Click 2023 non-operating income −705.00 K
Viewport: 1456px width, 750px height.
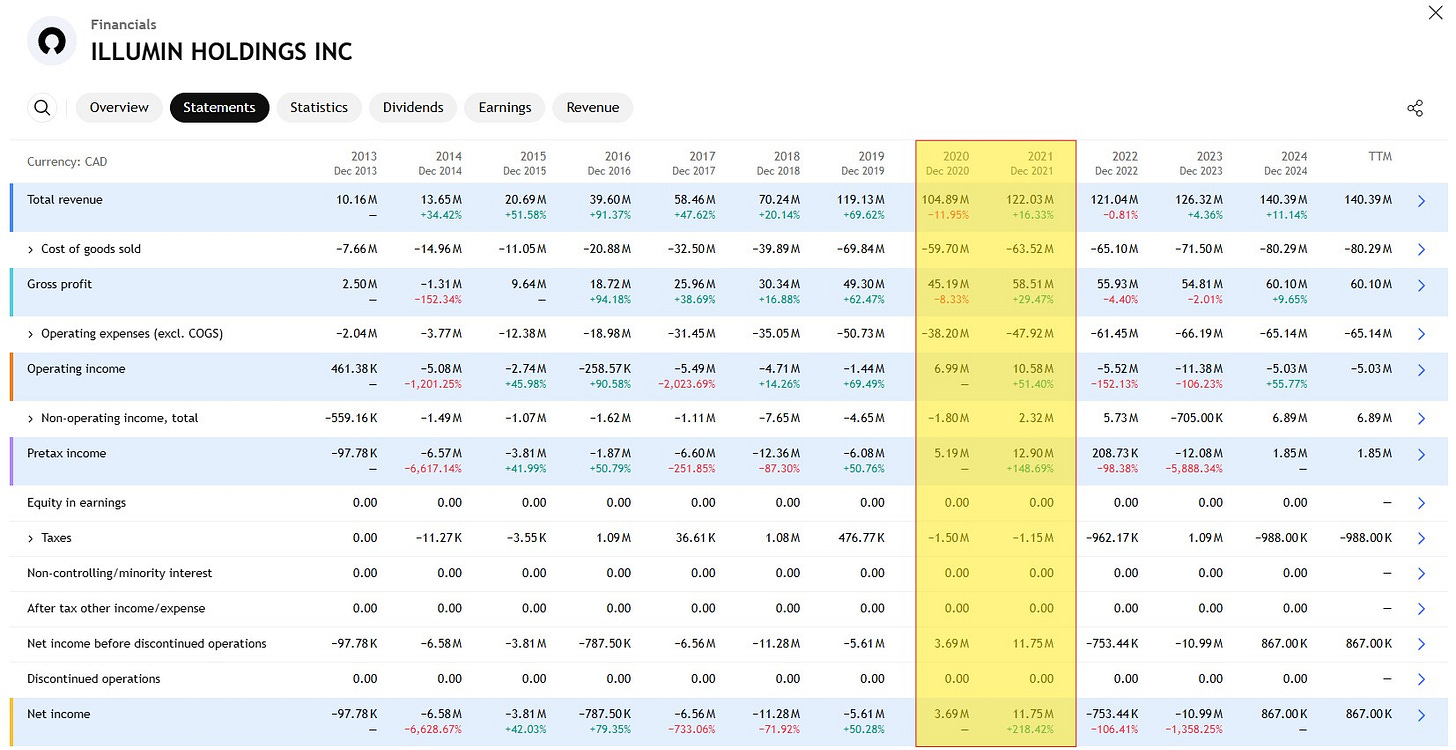coord(1195,418)
